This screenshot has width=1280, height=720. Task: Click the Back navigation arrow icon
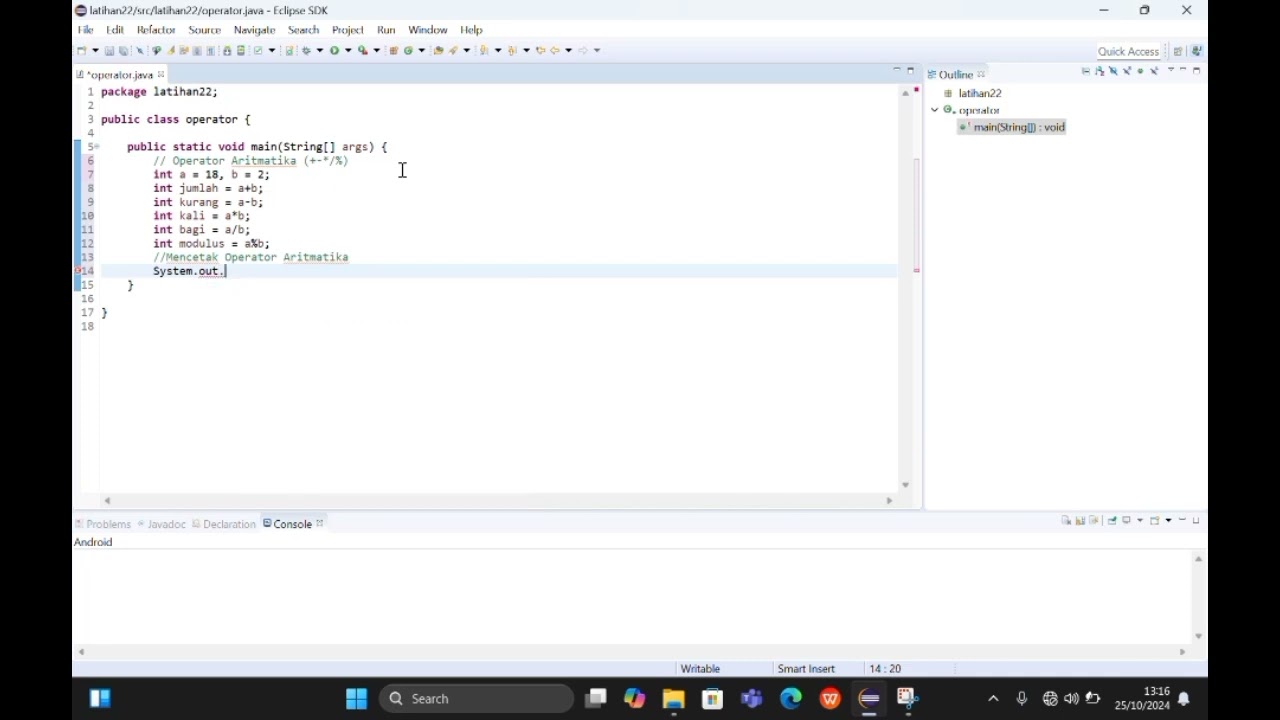pos(555,50)
